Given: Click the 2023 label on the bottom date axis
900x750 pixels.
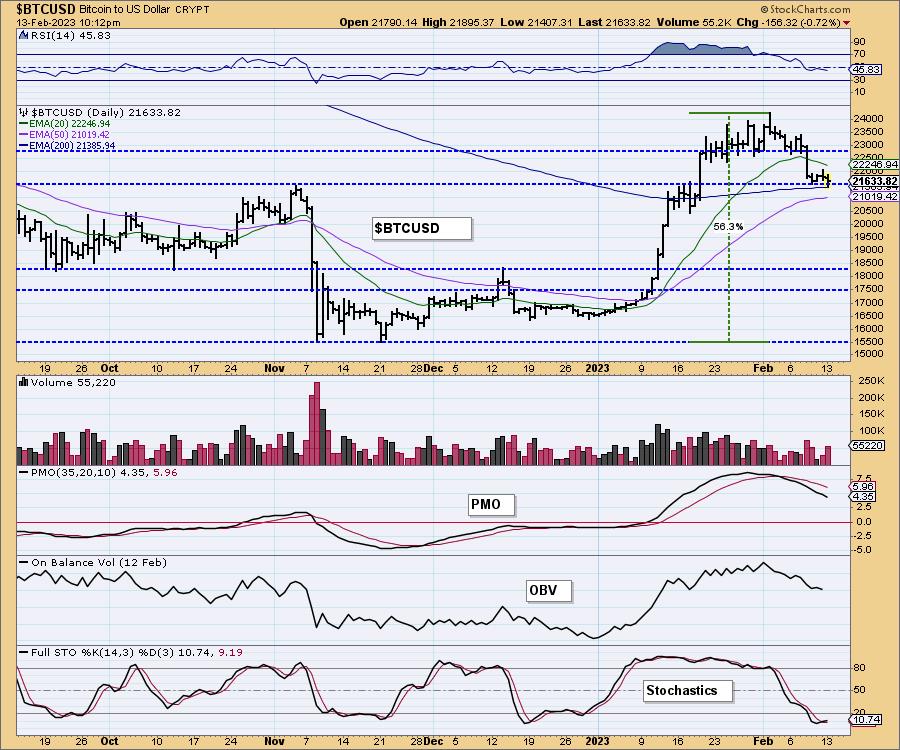Looking at the screenshot, I should (597, 741).
